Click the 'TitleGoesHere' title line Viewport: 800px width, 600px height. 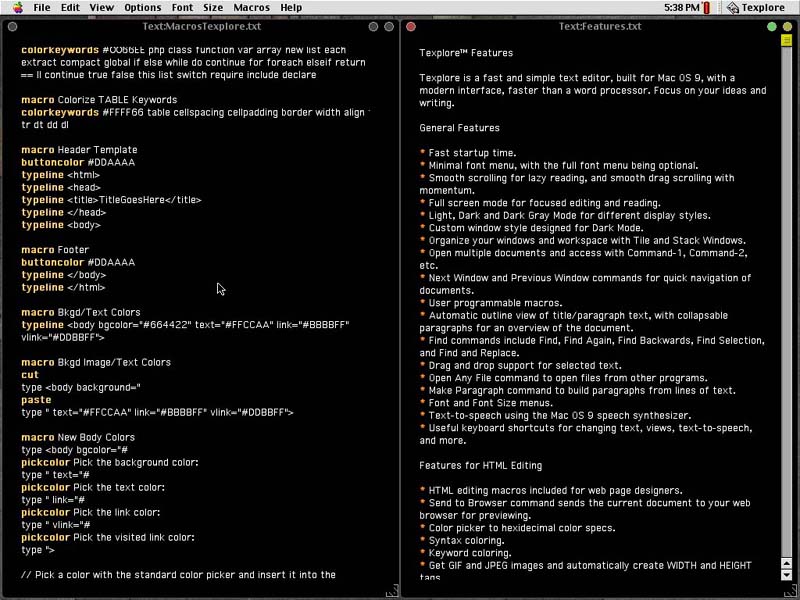click(x=111, y=200)
